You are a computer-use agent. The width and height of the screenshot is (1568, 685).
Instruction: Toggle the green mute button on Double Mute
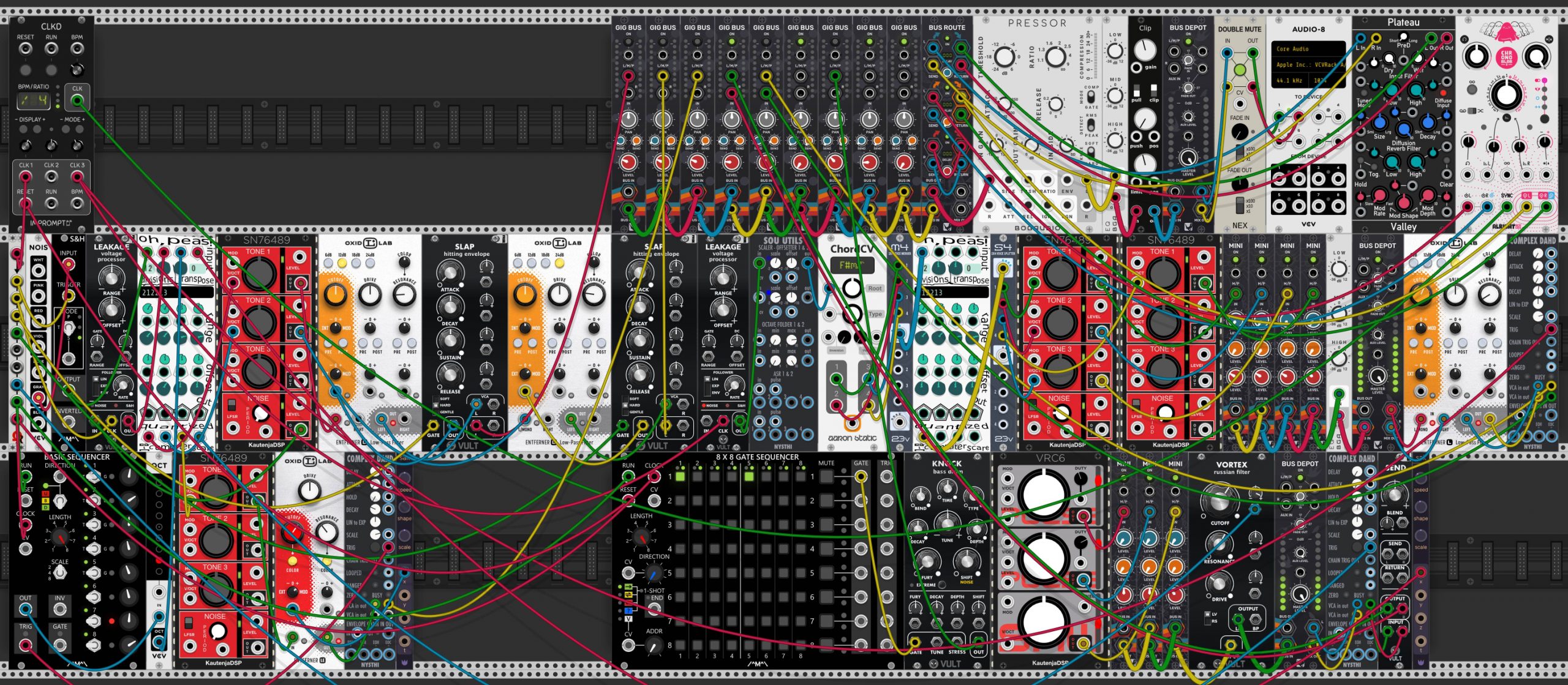coord(1240,70)
